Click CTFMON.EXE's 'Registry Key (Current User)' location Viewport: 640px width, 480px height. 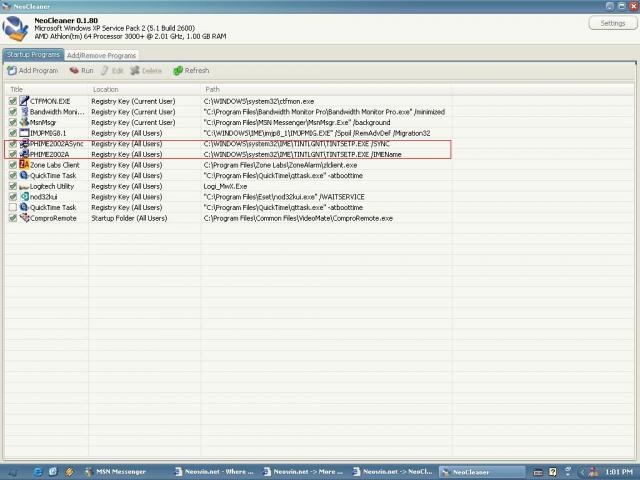(x=133, y=101)
